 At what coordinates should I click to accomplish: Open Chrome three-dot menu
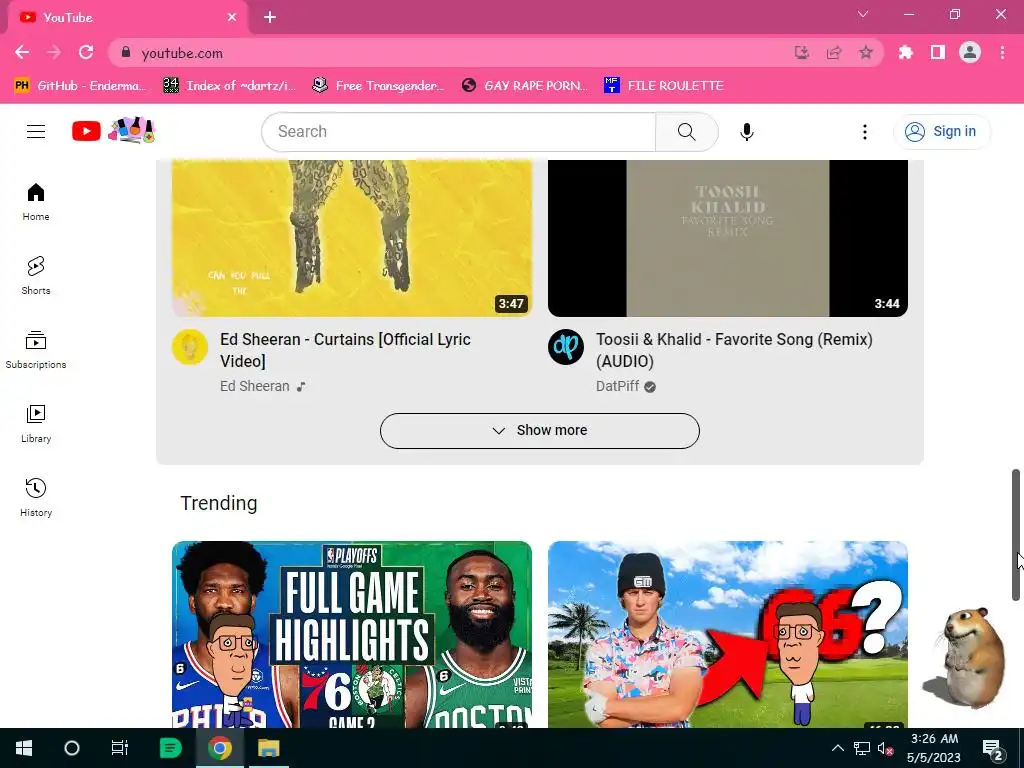[1002, 52]
